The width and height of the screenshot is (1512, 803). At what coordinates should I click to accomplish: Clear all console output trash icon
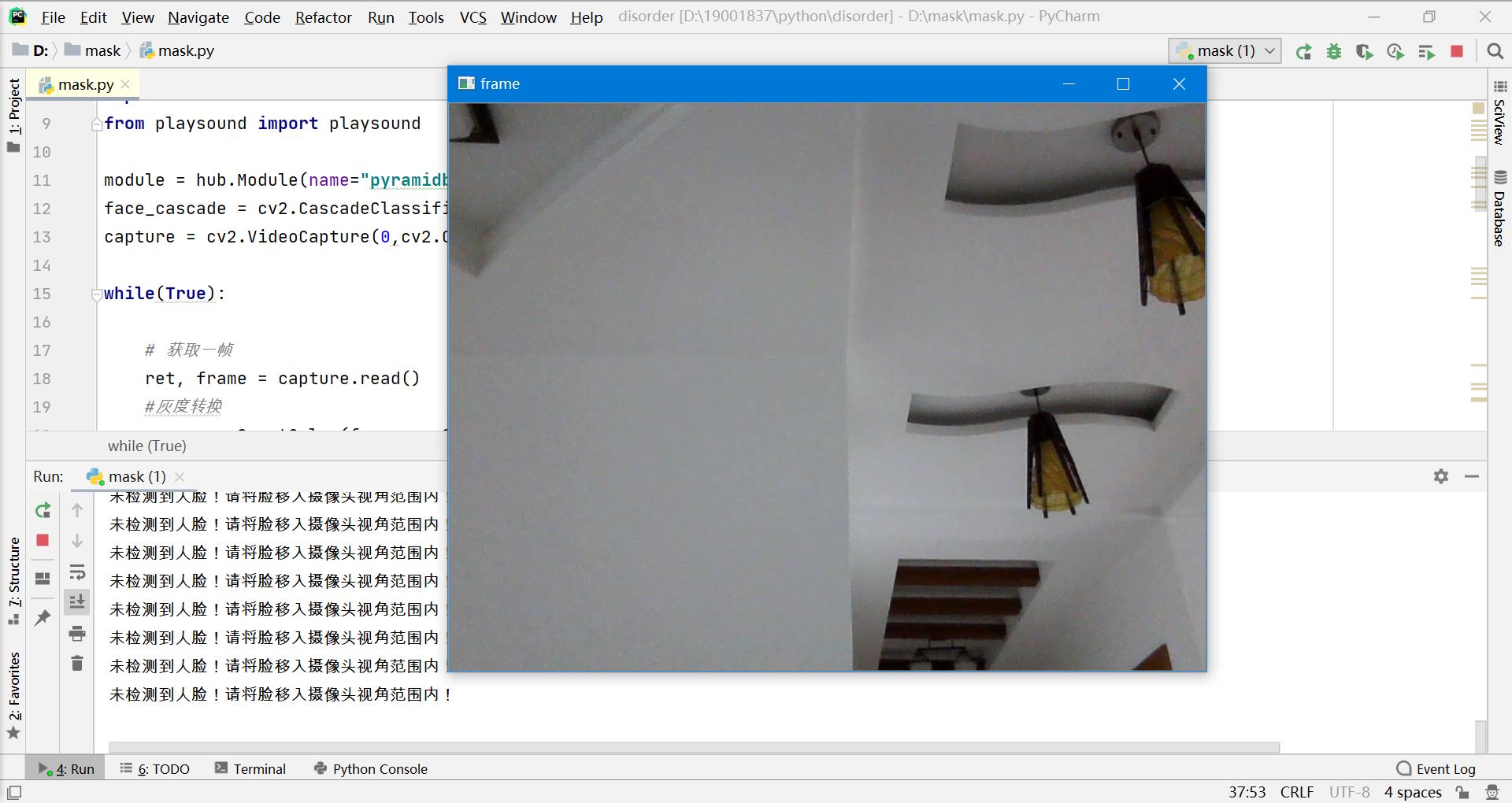(77, 664)
